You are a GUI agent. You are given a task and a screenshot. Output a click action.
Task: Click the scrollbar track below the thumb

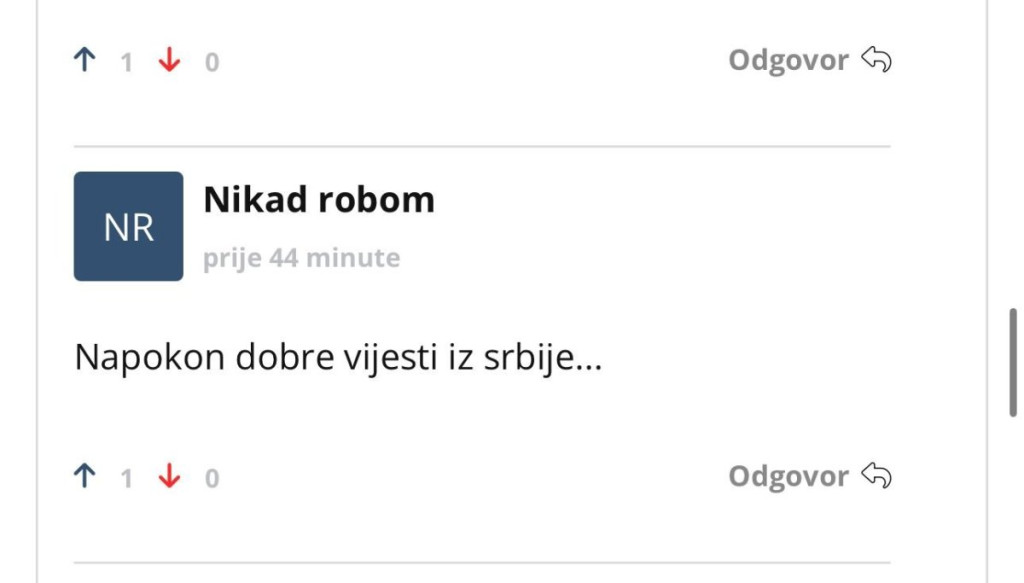(1013, 500)
